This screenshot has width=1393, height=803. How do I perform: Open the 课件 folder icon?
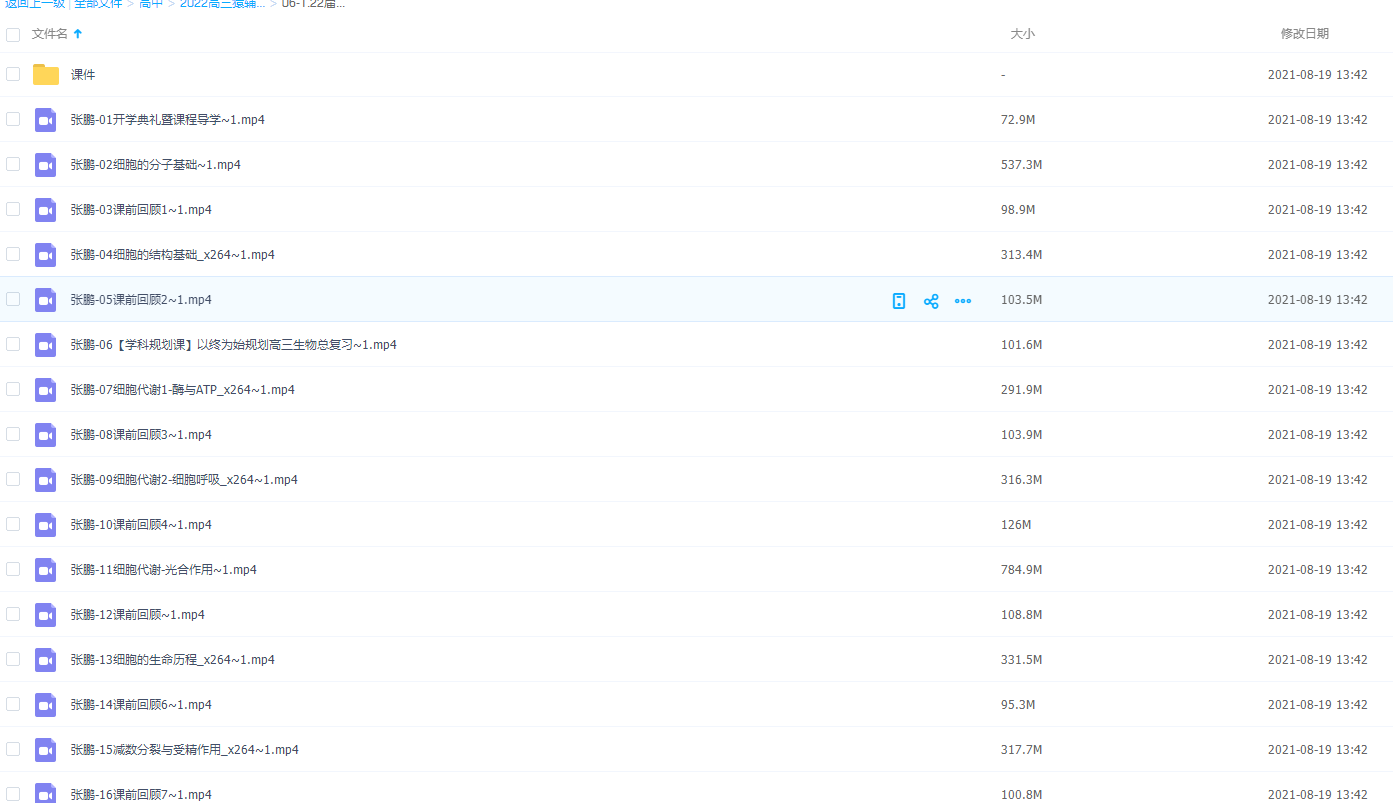46,75
